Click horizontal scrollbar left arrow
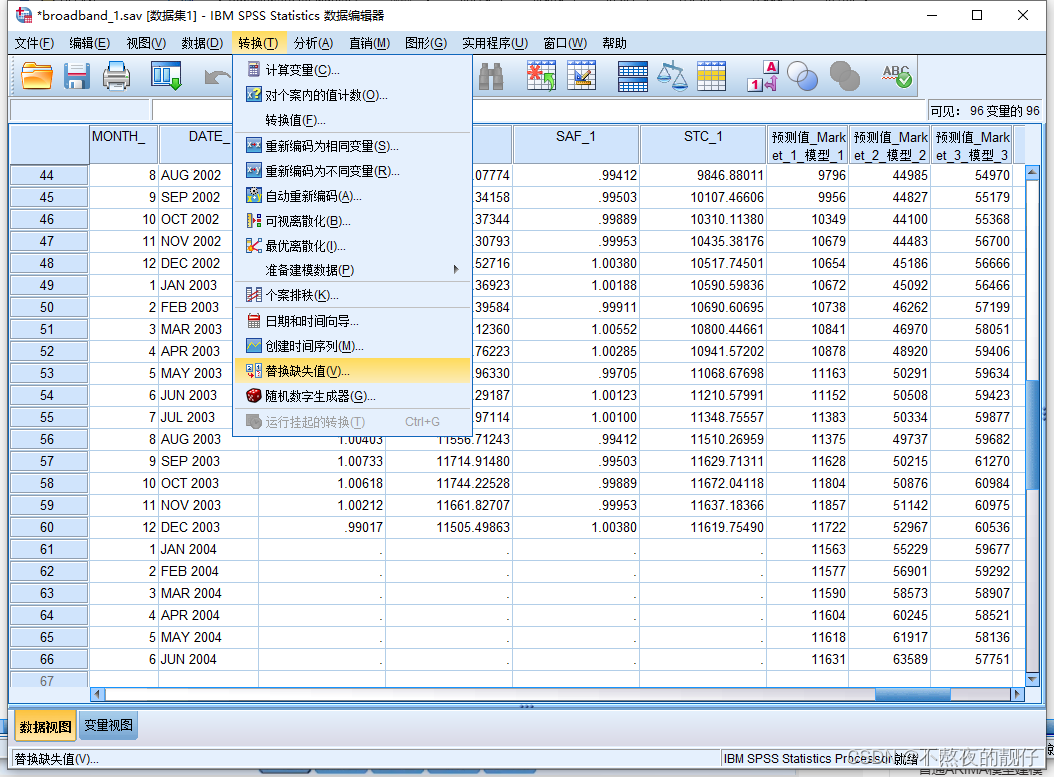The width and height of the screenshot is (1054, 777). click(x=97, y=694)
